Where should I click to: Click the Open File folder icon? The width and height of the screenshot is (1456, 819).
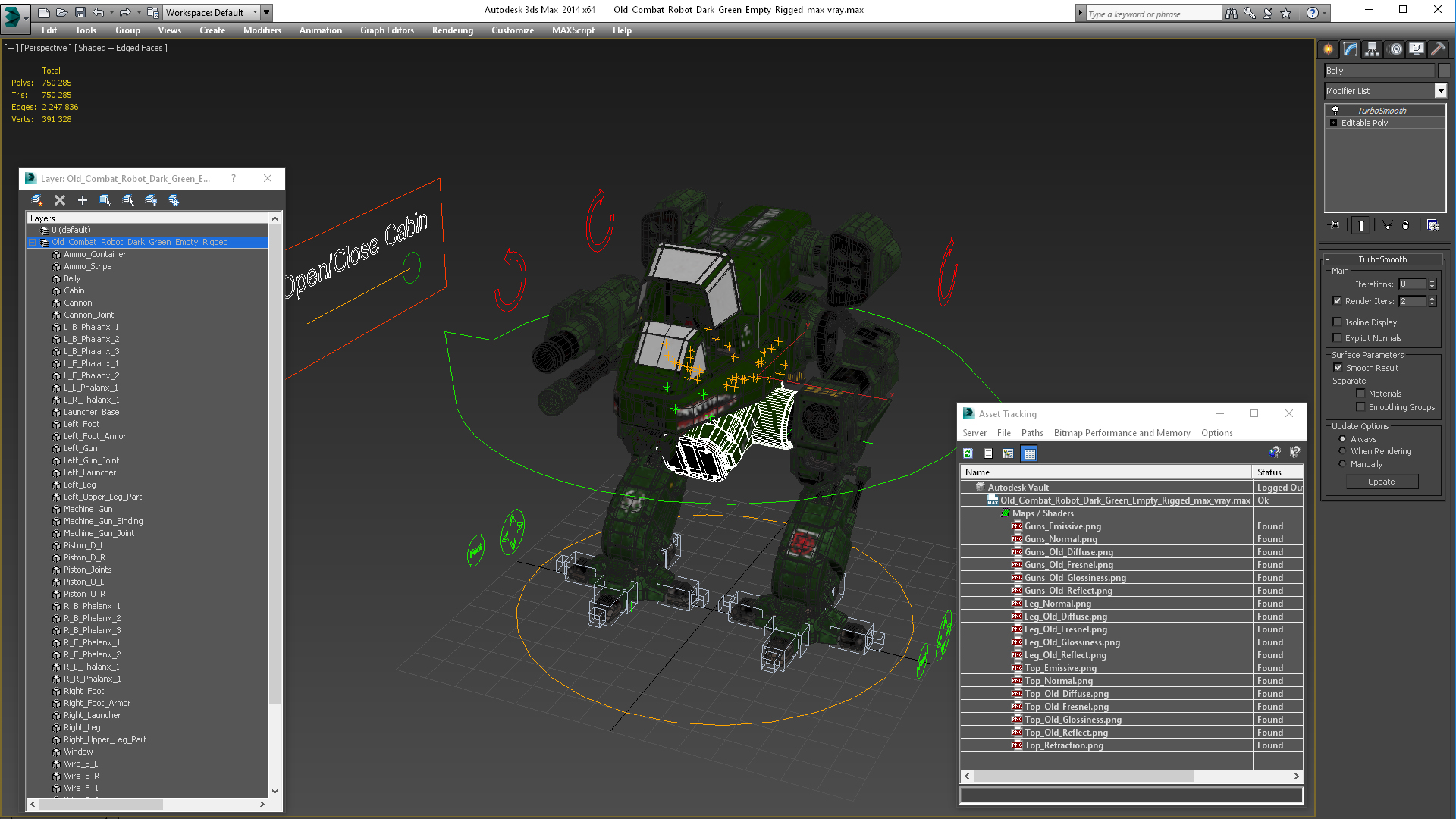pyautogui.click(x=61, y=13)
